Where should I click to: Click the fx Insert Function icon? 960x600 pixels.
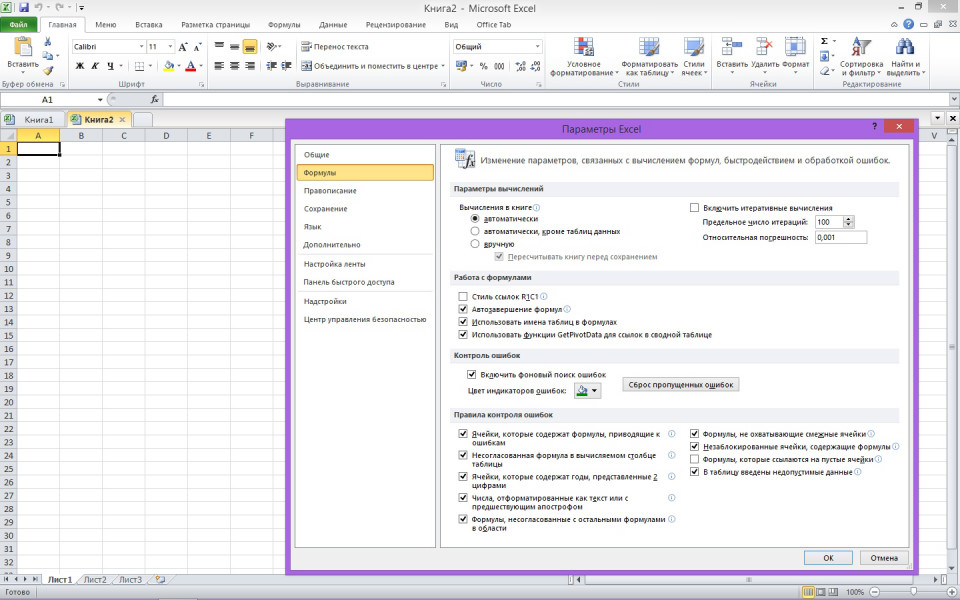coord(155,99)
